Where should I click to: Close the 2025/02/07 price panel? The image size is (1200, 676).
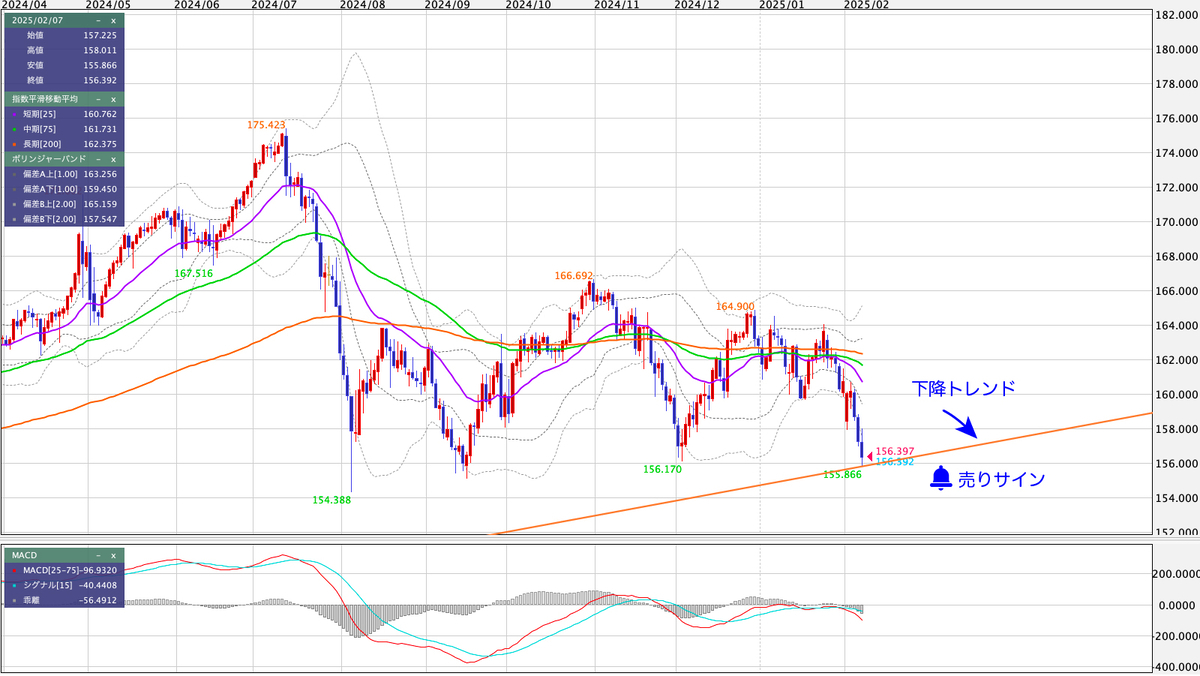tap(113, 20)
